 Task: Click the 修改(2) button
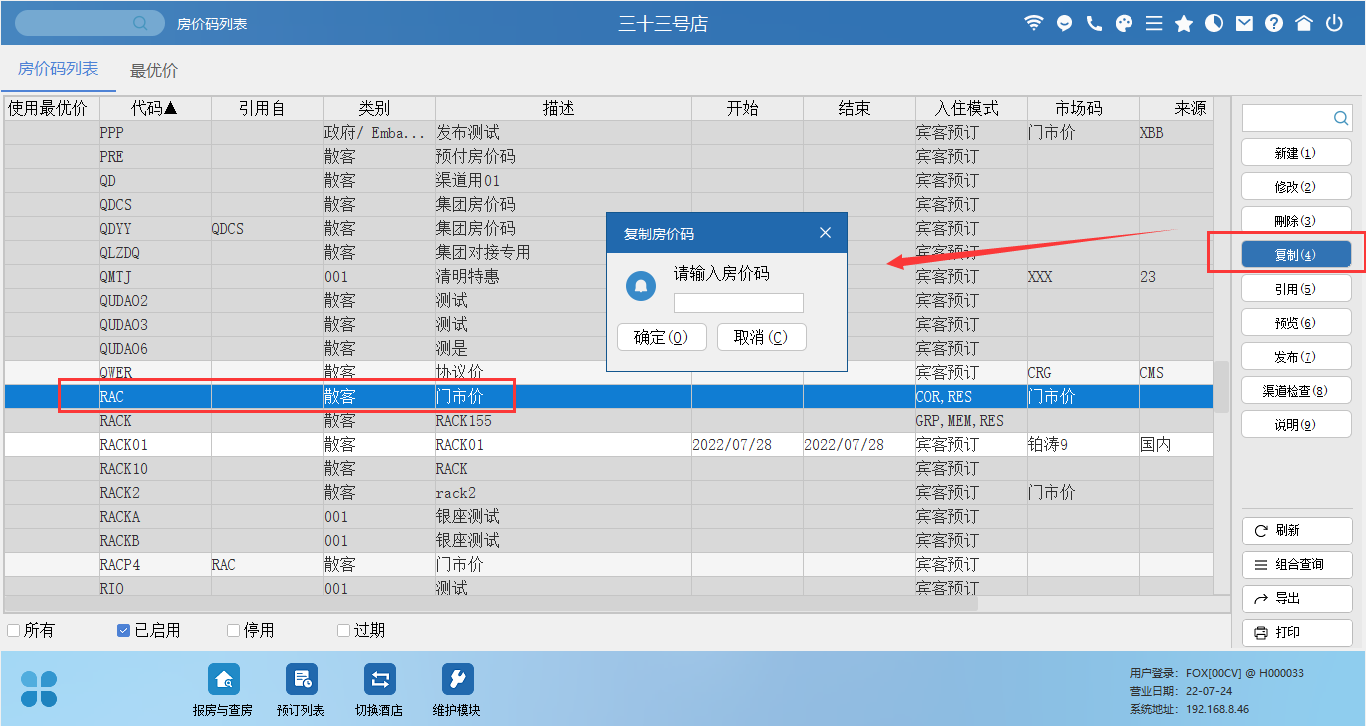[x=1296, y=187]
